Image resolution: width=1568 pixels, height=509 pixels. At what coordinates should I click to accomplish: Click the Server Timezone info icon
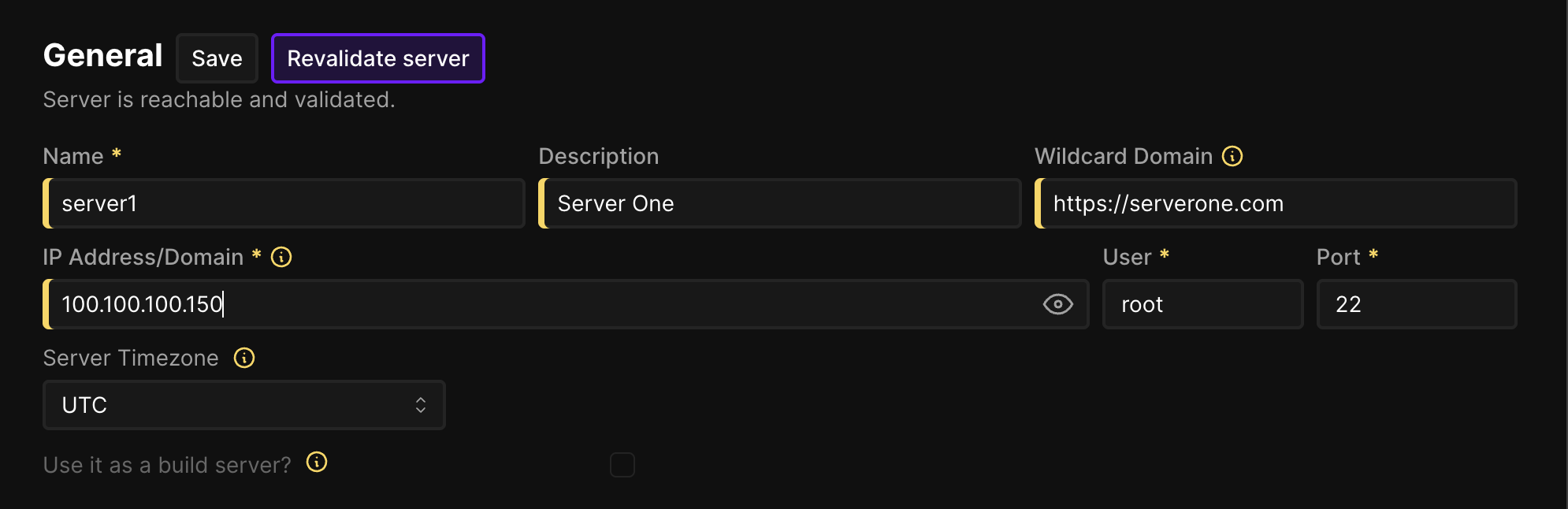244,358
